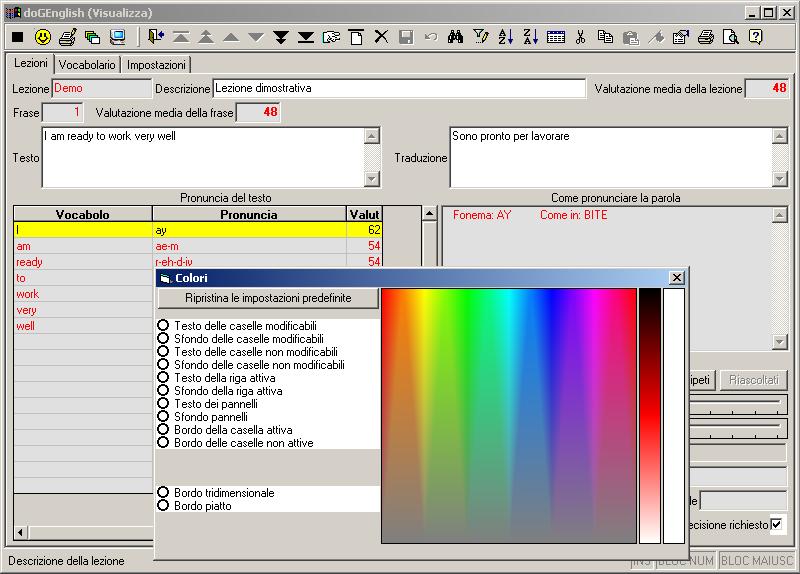Open search with the binoculars icon
800x574 pixels.
pos(455,37)
